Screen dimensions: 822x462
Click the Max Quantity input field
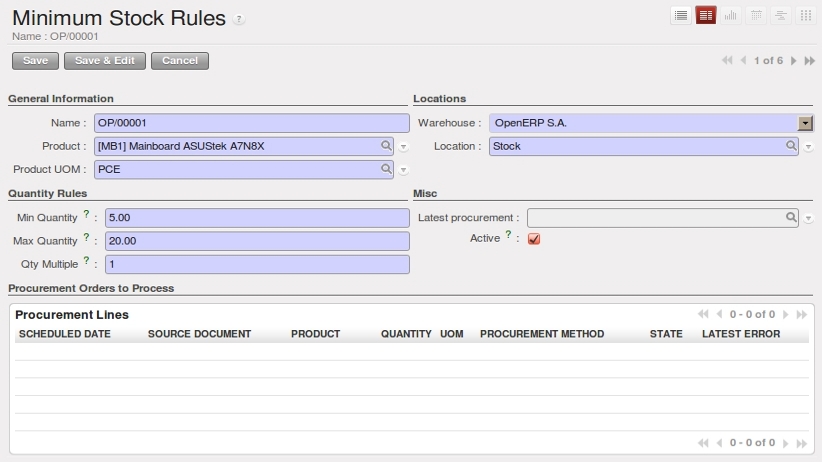point(257,241)
